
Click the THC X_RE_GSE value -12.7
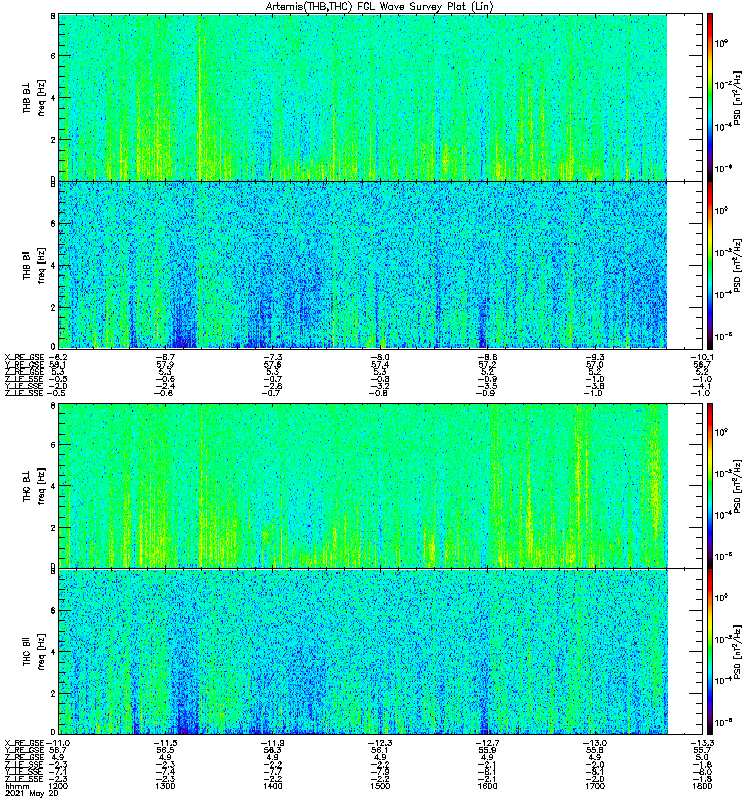pyautogui.click(x=487, y=743)
